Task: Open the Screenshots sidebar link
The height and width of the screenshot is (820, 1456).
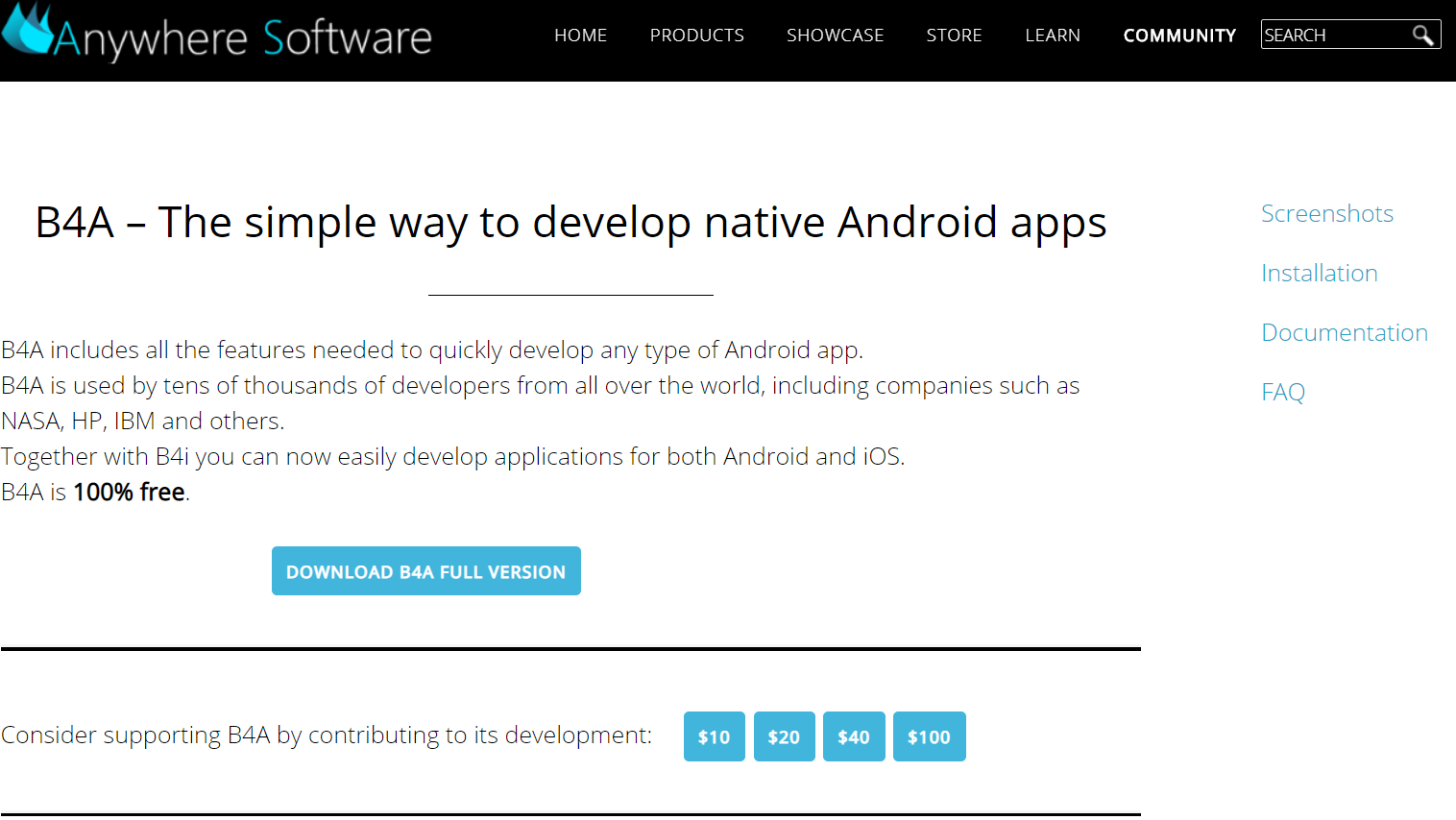Action: [x=1326, y=213]
